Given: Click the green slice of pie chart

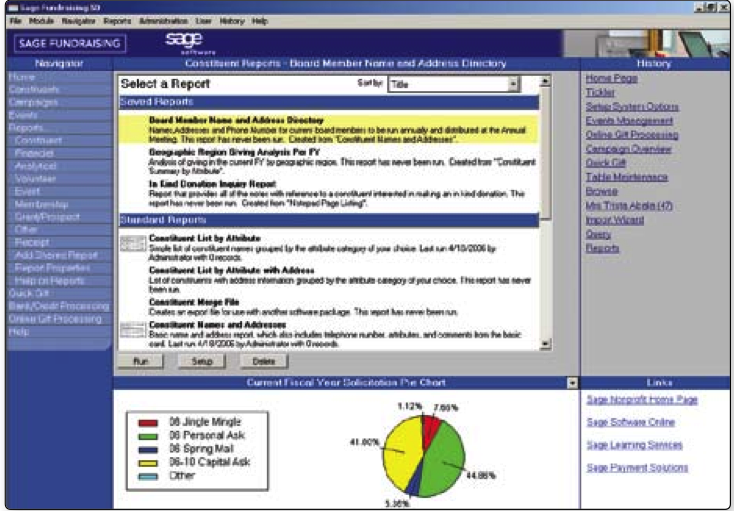Looking at the screenshot, I should coord(442,461).
